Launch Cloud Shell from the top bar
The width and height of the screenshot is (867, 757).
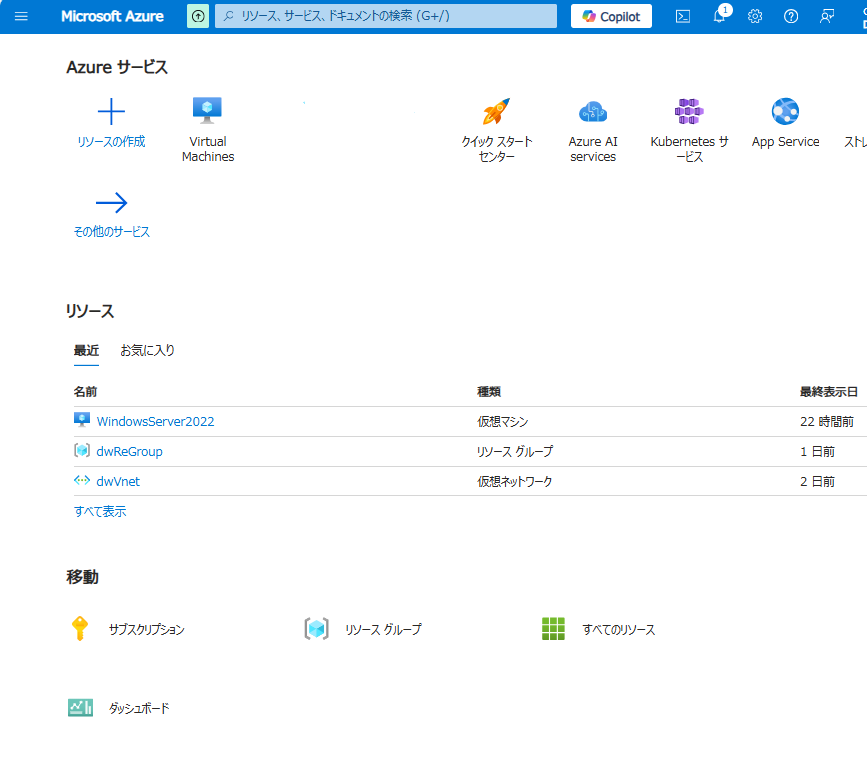coord(683,17)
